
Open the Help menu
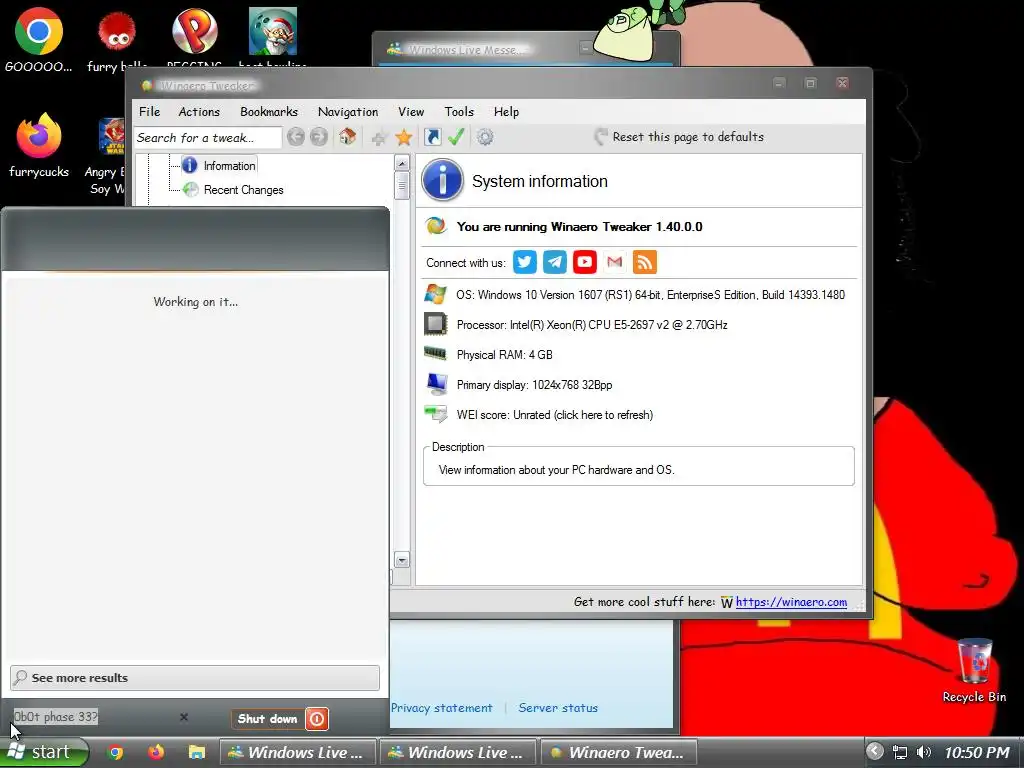(506, 112)
